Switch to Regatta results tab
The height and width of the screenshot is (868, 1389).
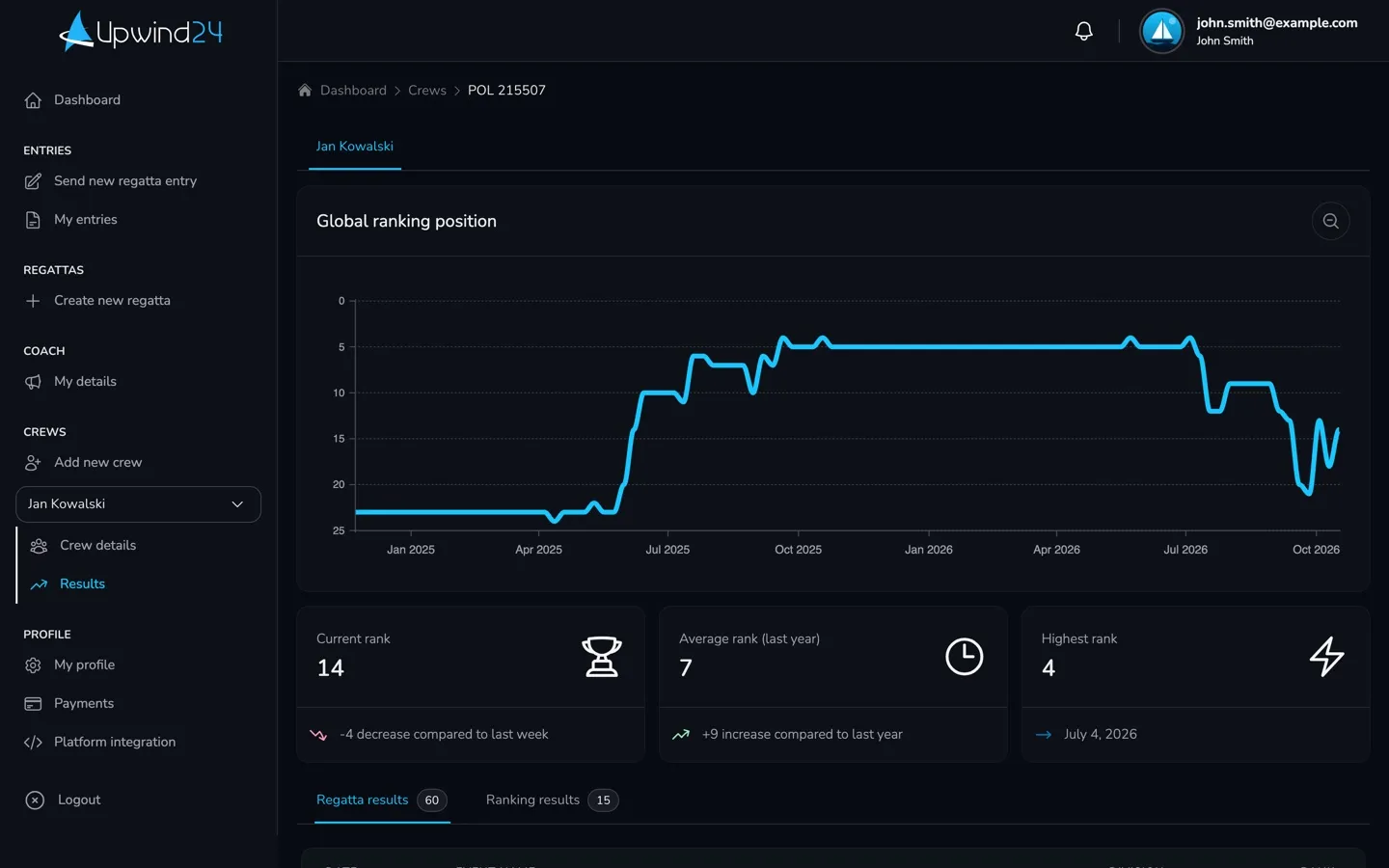point(382,800)
